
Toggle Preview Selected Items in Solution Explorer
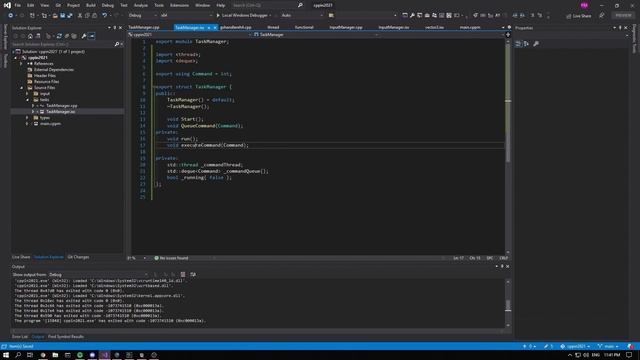coord(92,36)
